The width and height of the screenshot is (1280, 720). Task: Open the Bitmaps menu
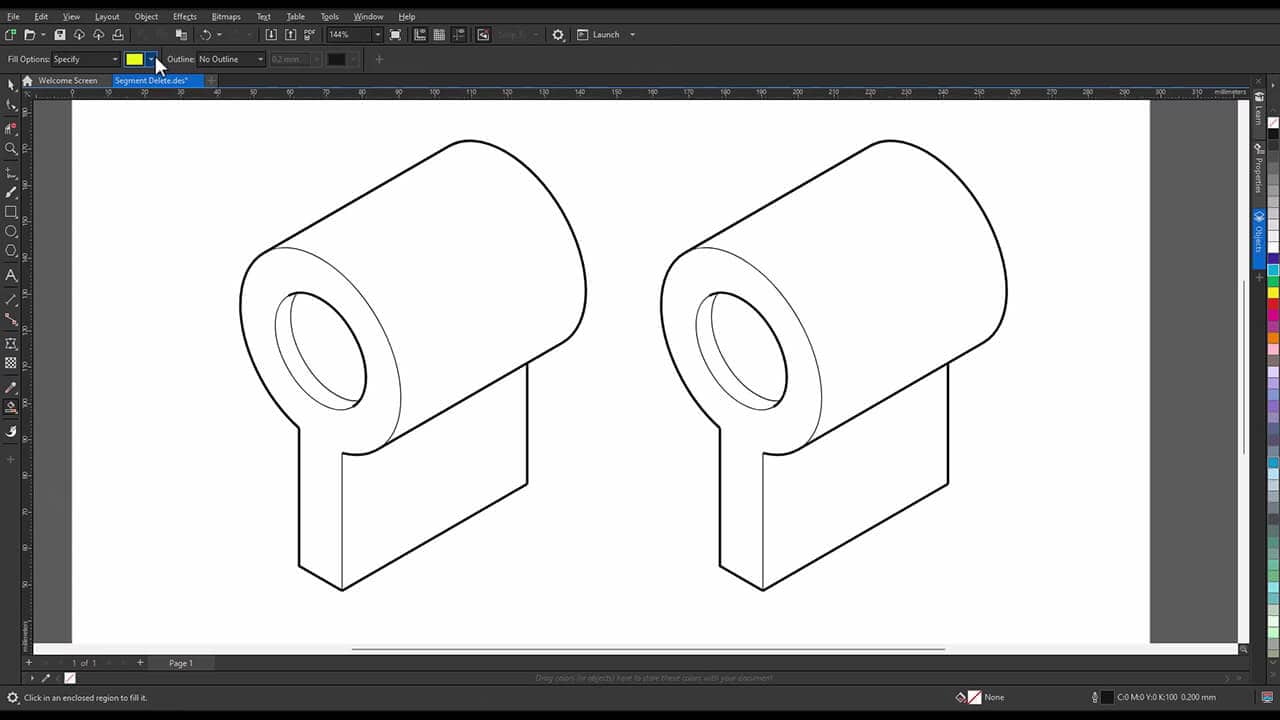point(226,17)
